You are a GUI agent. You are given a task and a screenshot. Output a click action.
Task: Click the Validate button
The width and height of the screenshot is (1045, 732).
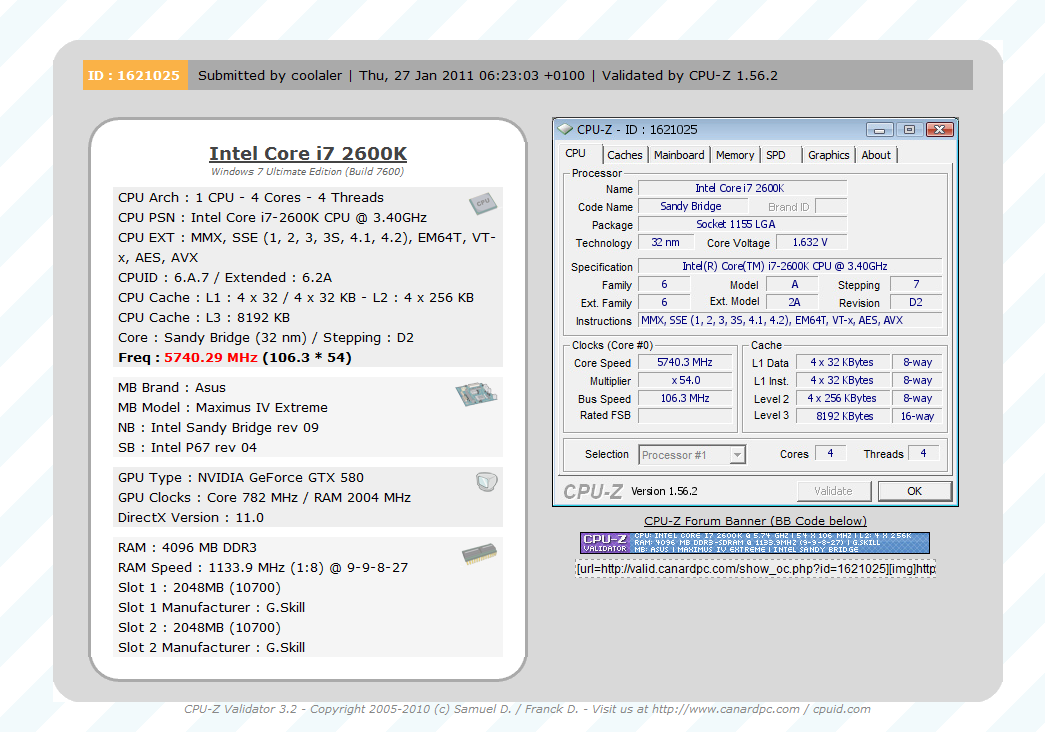pos(833,491)
